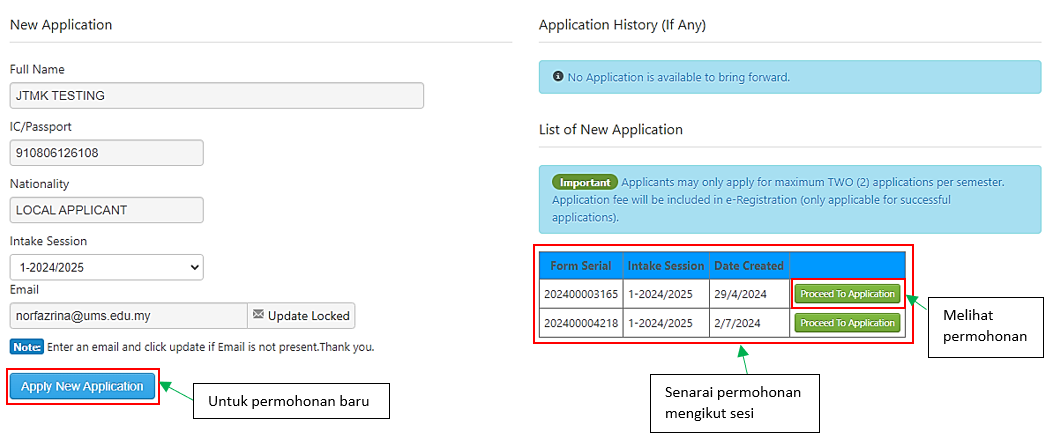Click the Date Created column header

coord(748,266)
